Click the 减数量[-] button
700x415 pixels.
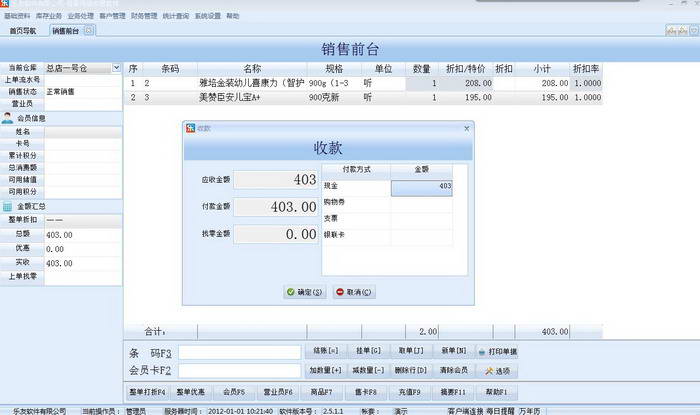pos(368,370)
